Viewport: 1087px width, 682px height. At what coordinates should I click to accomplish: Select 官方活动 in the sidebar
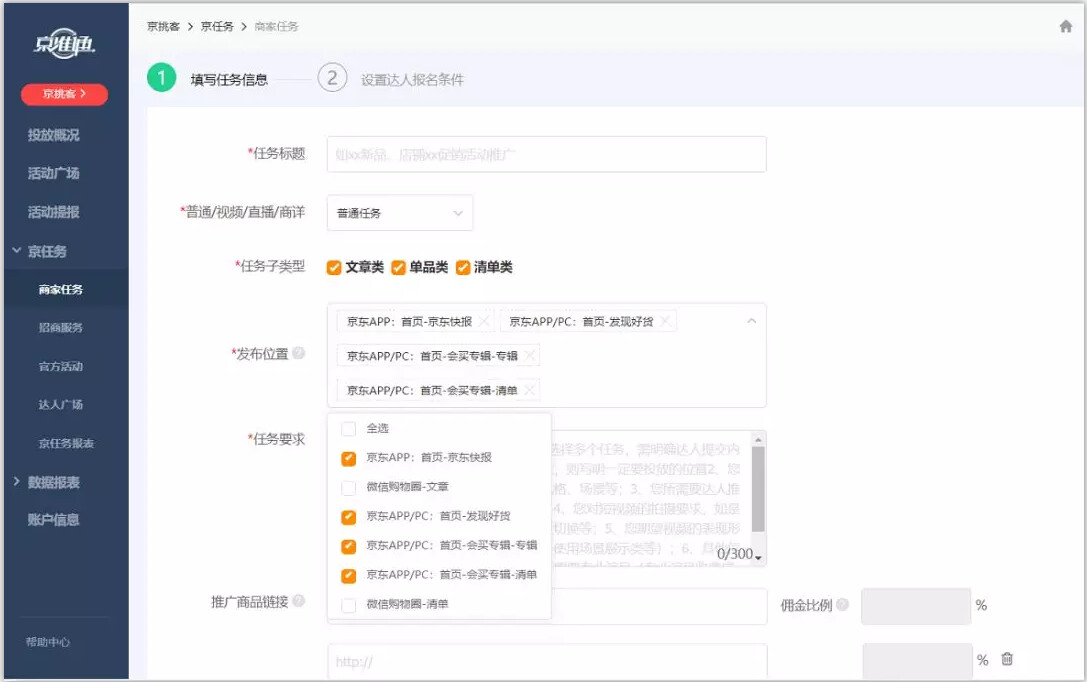pos(61,366)
